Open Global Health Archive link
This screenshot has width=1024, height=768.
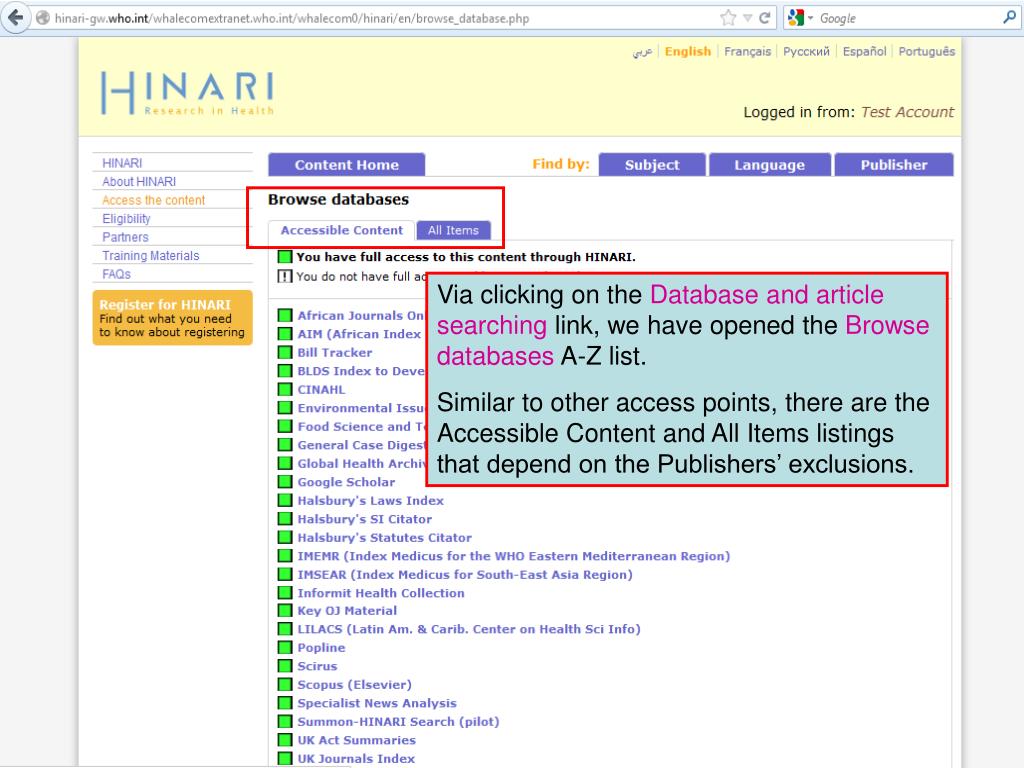pyautogui.click(x=361, y=464)
